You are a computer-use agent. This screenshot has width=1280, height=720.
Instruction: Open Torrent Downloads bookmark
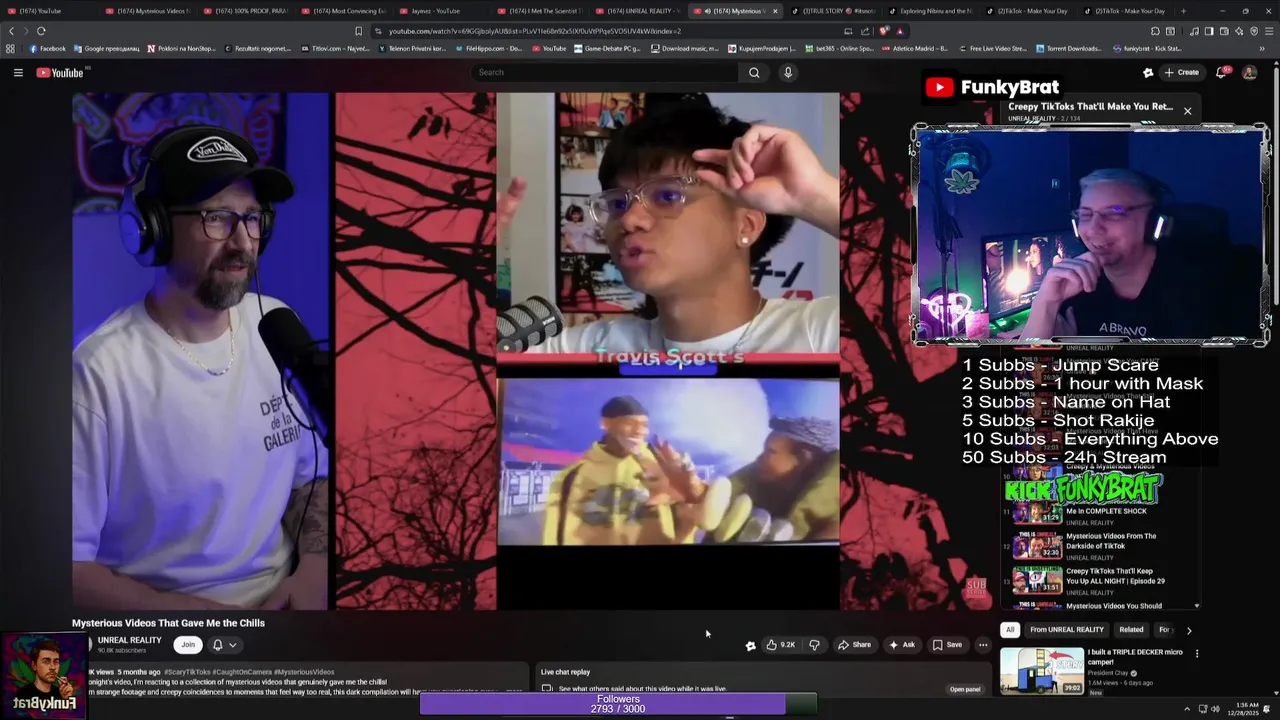(1069, 48)
